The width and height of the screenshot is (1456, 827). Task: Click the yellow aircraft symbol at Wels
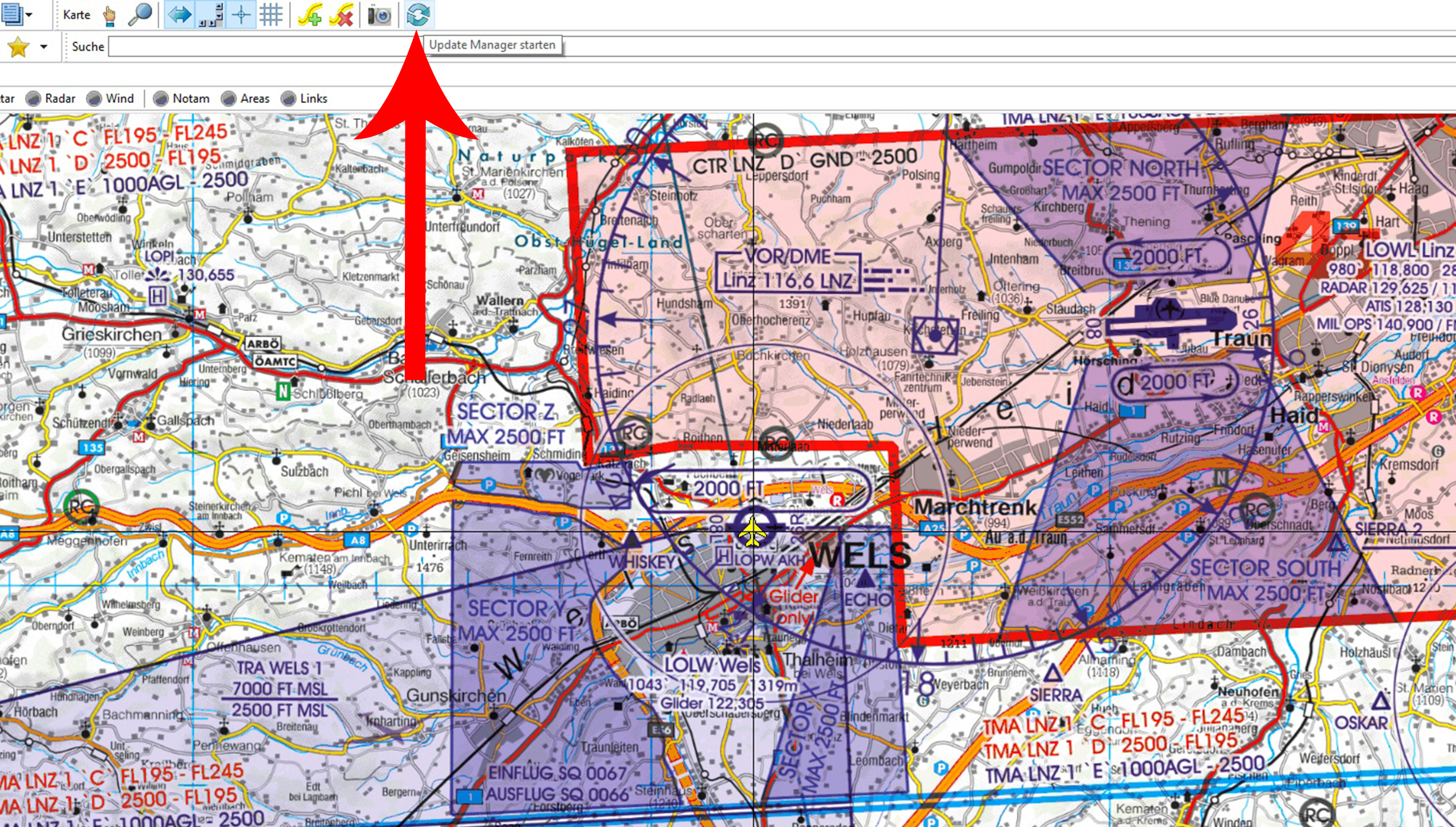click(752, 532)
